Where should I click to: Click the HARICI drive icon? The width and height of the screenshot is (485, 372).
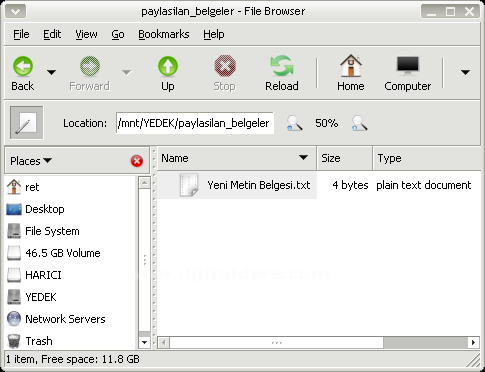14,275
